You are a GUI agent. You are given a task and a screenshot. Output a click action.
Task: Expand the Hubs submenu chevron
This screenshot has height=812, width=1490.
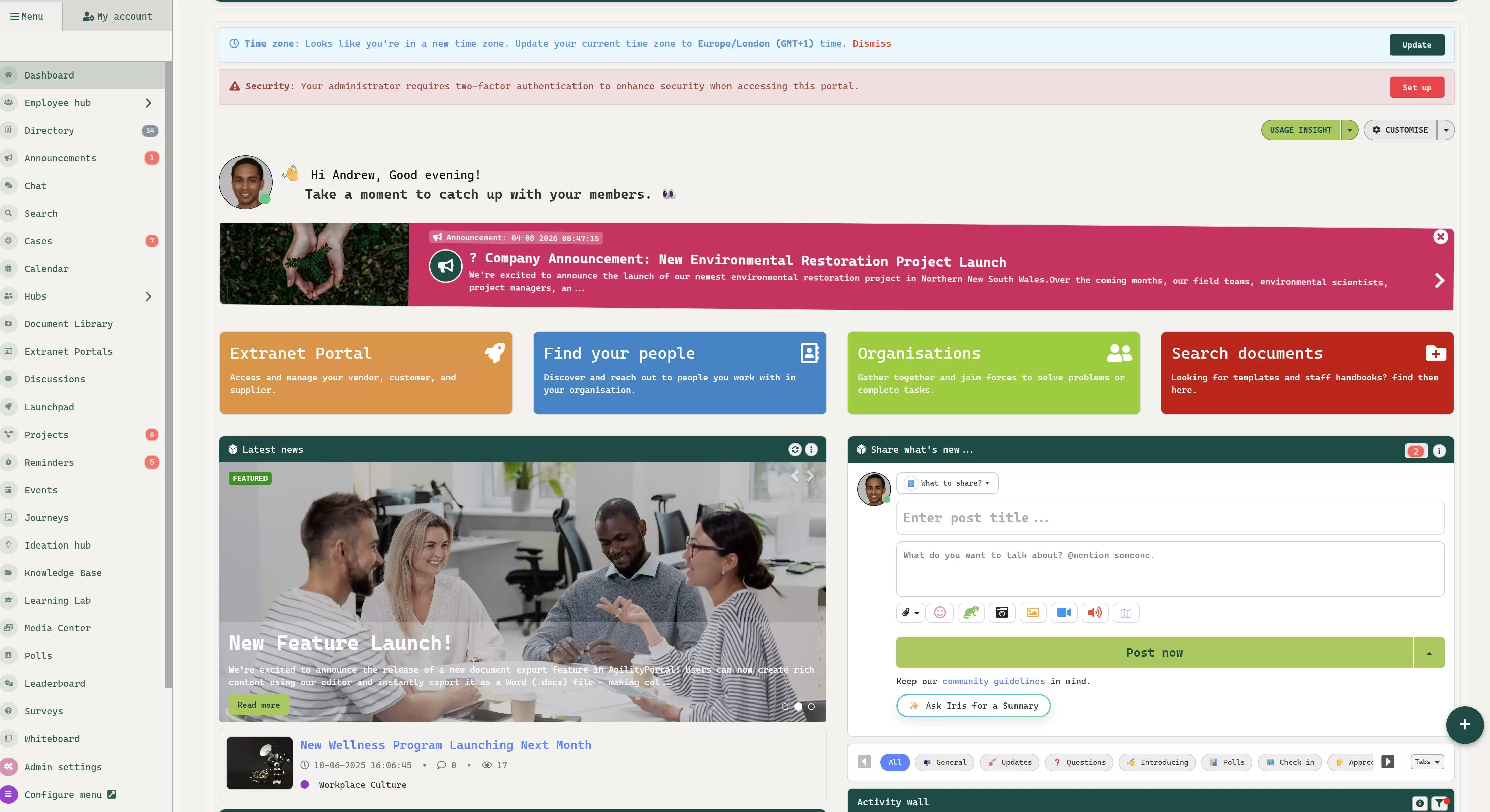pyautogui.click(x=148, y=297)
